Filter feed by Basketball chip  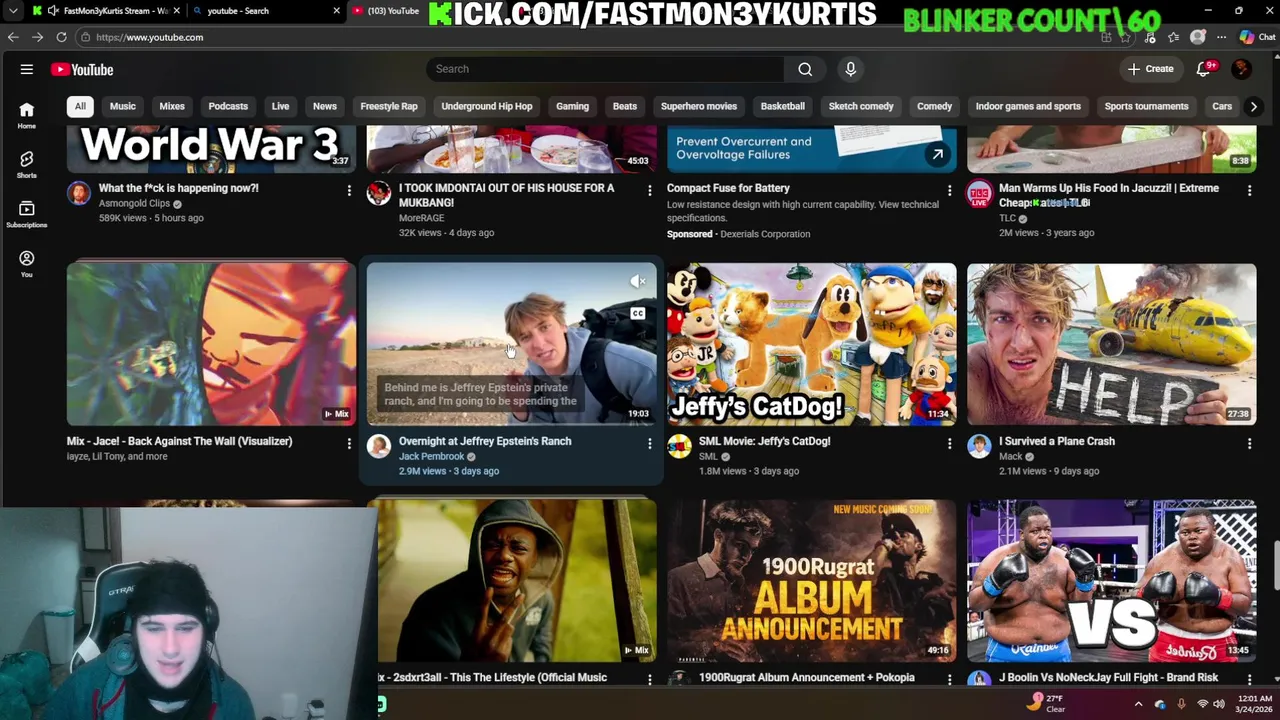(x=782, y=106)
